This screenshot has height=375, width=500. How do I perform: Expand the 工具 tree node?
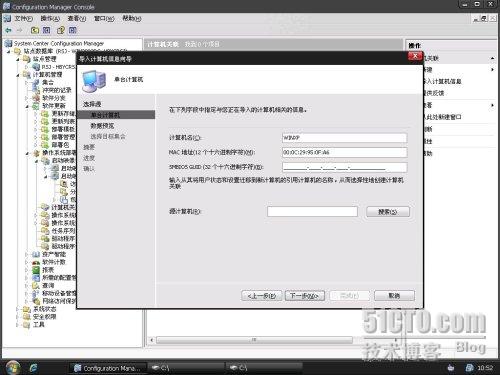pyautogui.click(x=18, y=325)
